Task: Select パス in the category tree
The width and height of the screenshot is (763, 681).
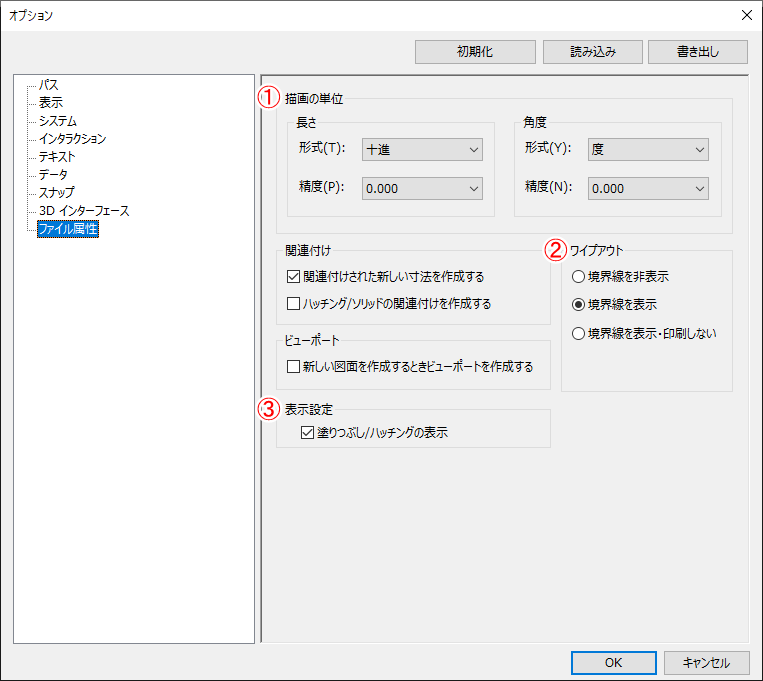Action: click(x=48, y=85)
